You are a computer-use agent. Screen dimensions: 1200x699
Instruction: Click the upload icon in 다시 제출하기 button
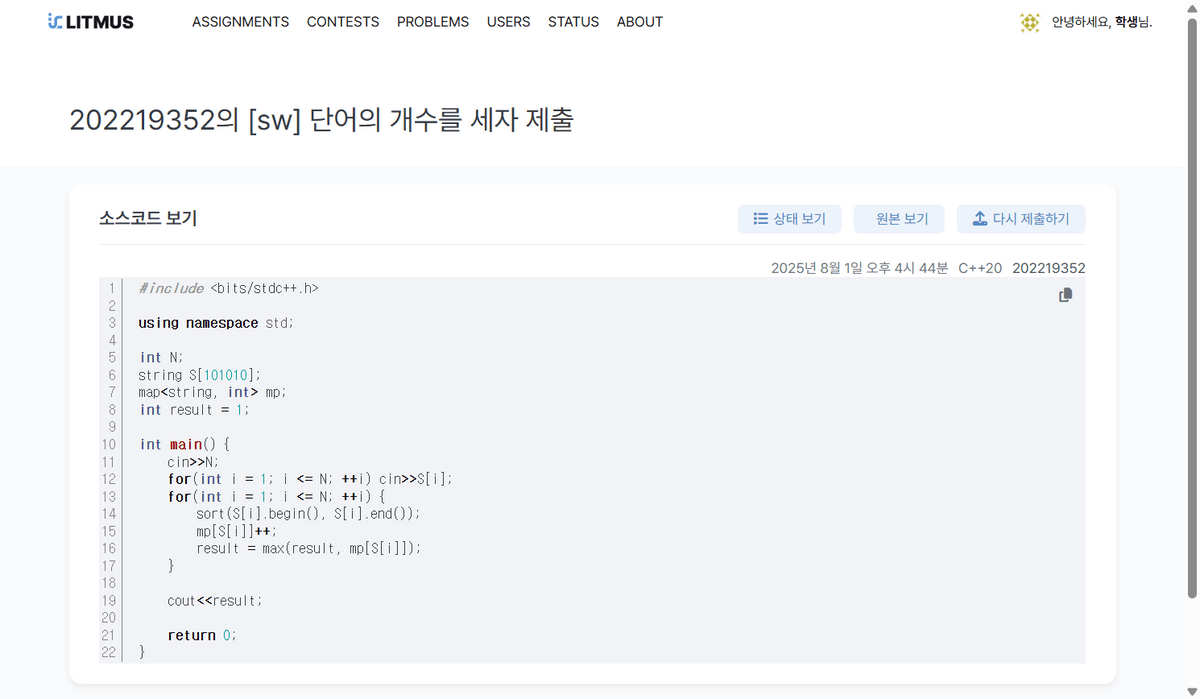click(978, 218)
